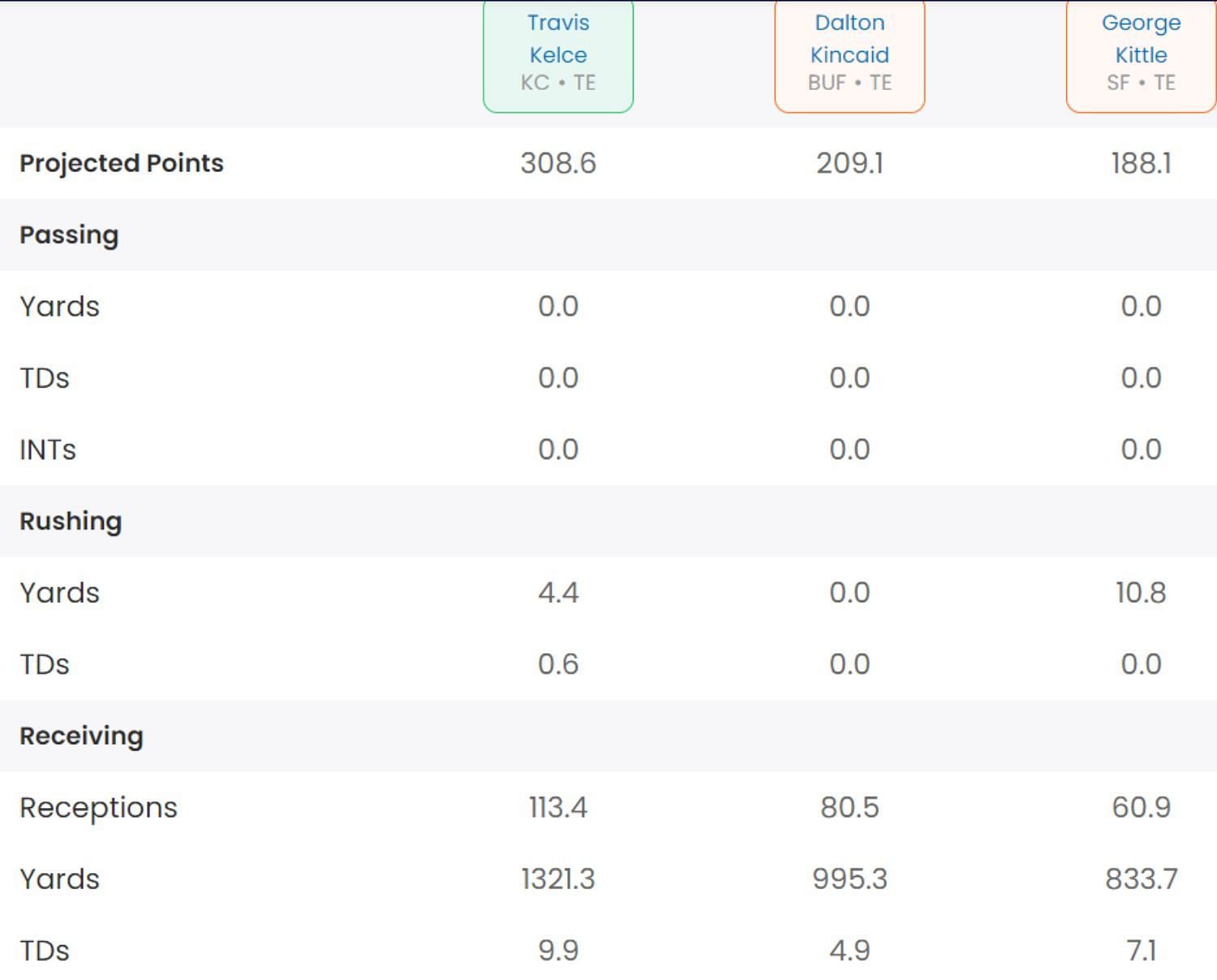Select the INTs row label
The height and width of the screenshot is (980, 1217).
pos(48,449)
